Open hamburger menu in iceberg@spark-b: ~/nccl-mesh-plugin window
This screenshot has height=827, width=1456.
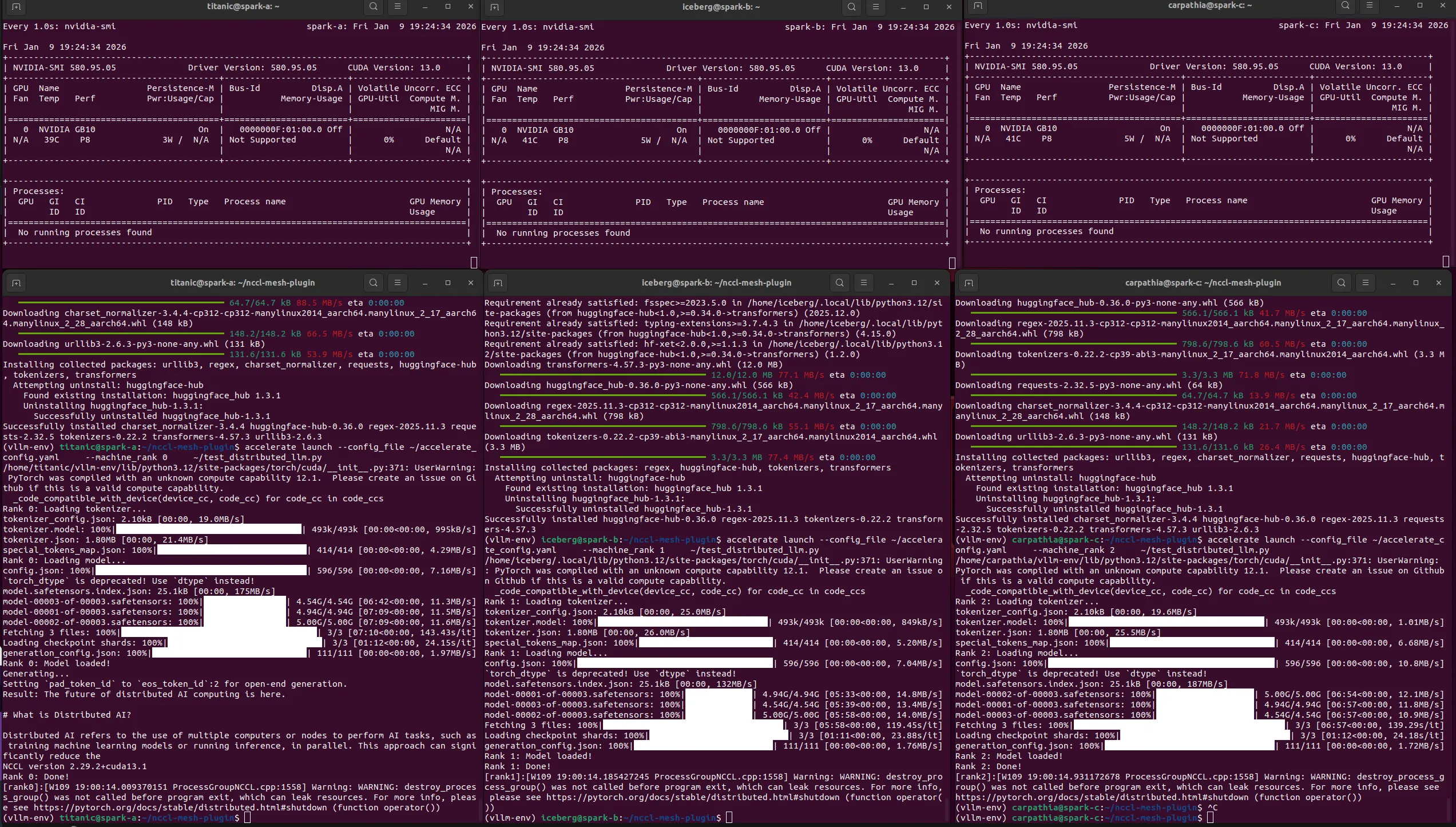pyautogui.click(x=864, y=283)
